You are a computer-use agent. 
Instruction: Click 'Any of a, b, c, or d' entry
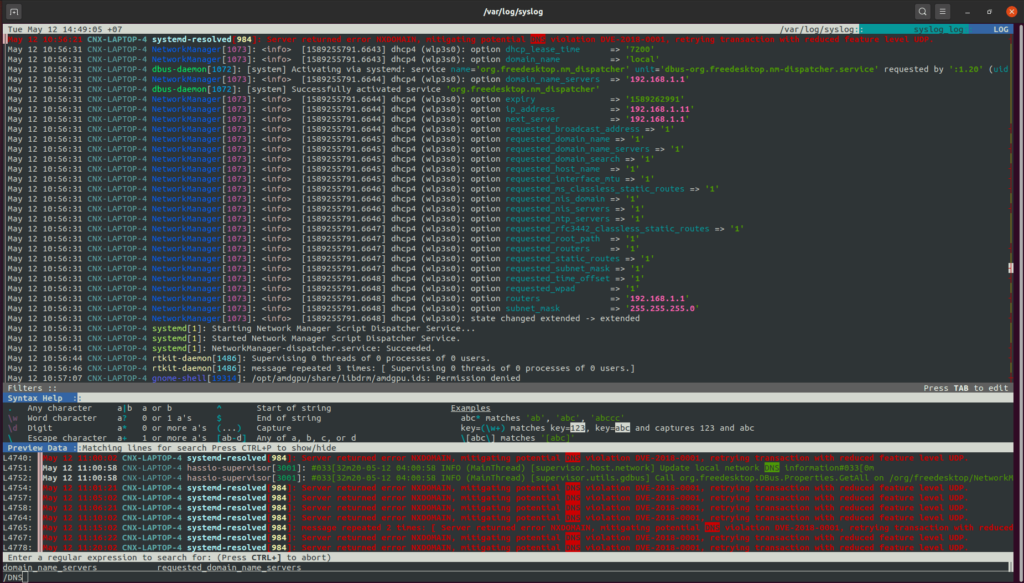pyautogui.click(x=306, y=438)
